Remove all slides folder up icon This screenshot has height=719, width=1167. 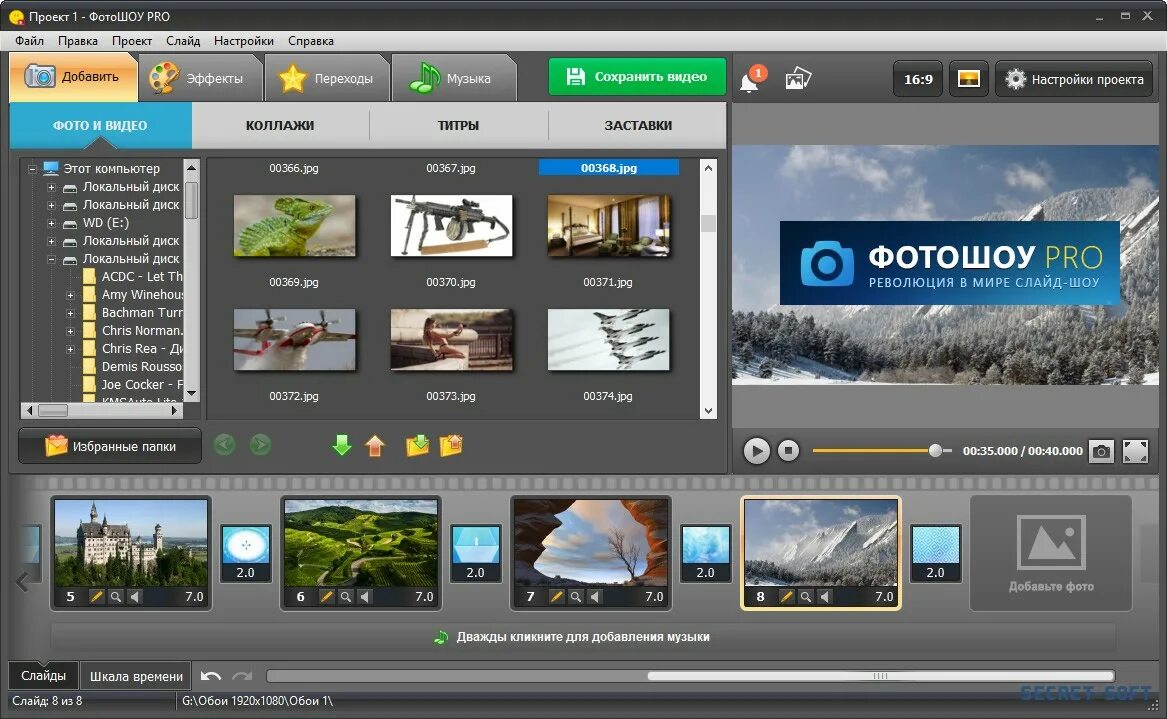[x=451, y=445]
